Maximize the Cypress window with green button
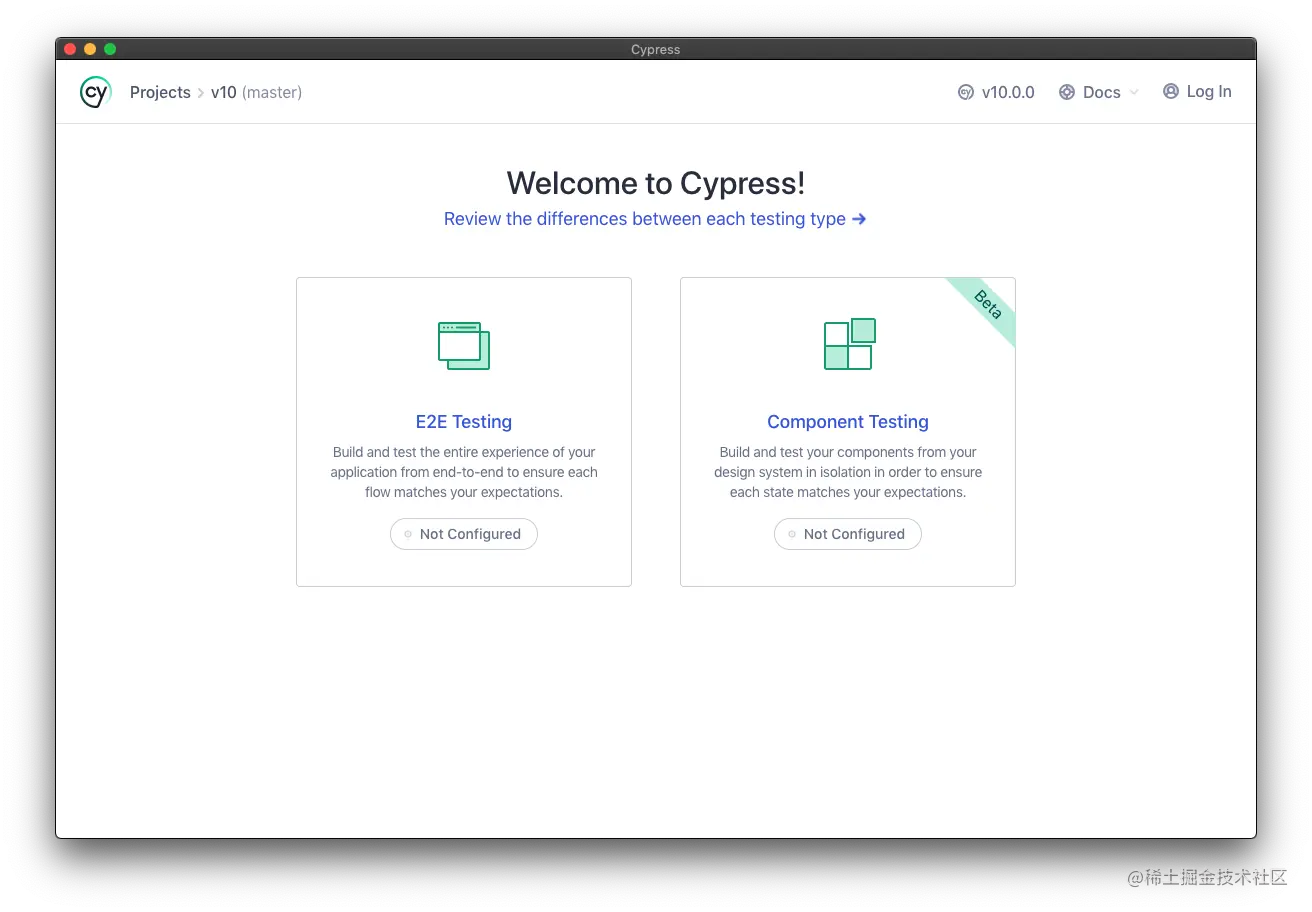Screen dimensions: 1312x912 [110, 49]
